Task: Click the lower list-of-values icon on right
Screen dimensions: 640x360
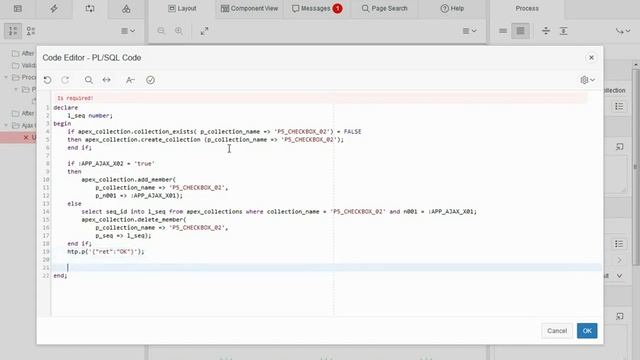Action: pos(619,244)
